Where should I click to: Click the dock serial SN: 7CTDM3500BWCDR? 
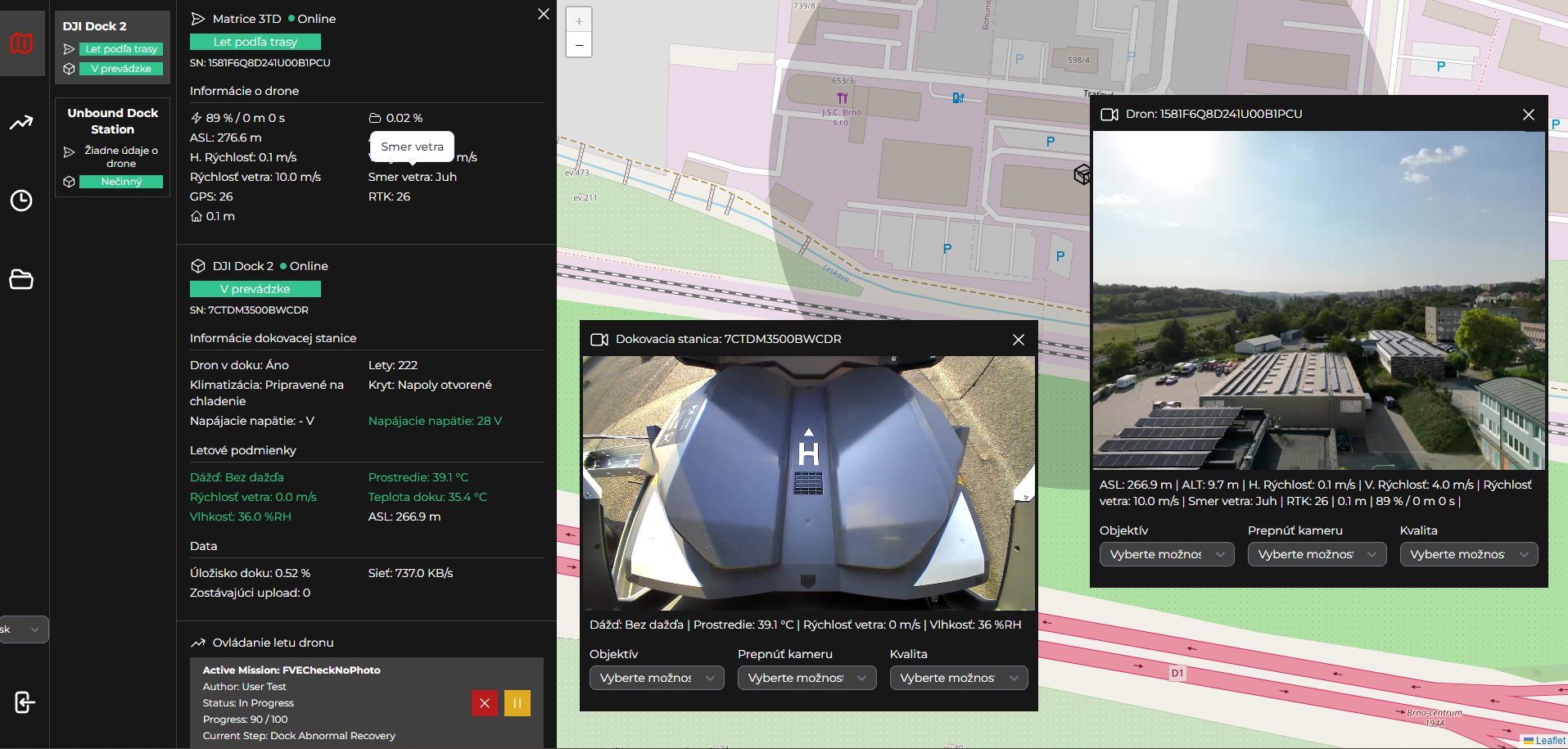pyautogui.click(x=249, y=310)
